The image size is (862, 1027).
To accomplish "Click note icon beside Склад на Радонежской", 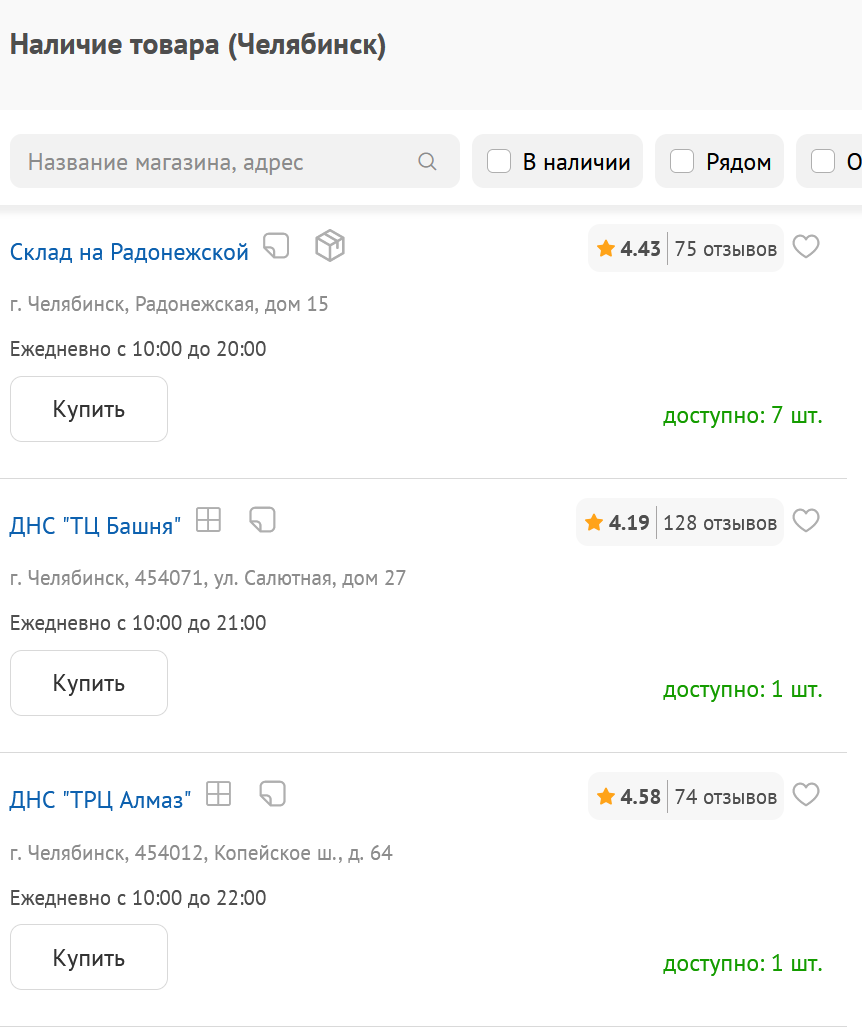I will pyautogui.click(x=276, y=245).
